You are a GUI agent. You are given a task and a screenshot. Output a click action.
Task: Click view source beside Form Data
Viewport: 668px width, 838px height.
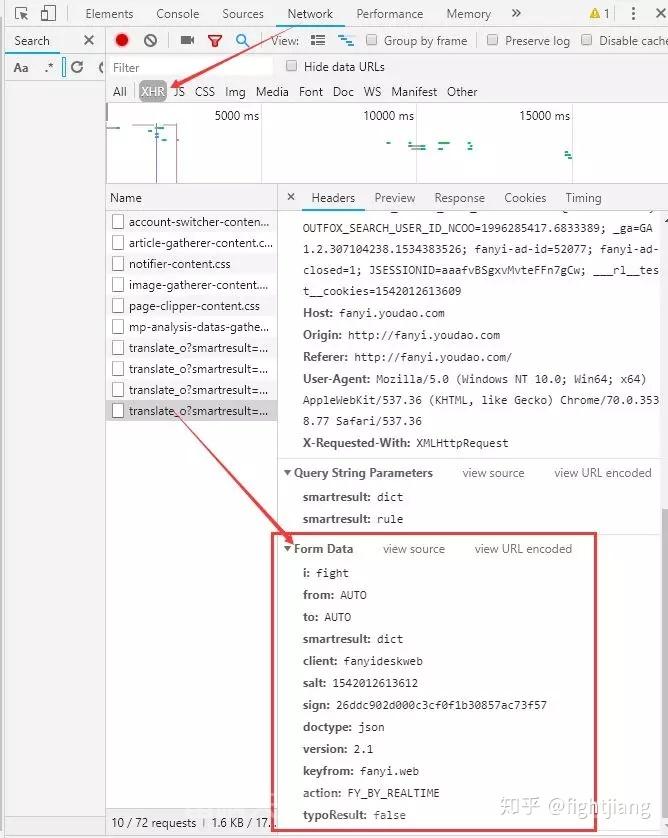[x=414, y=548]
